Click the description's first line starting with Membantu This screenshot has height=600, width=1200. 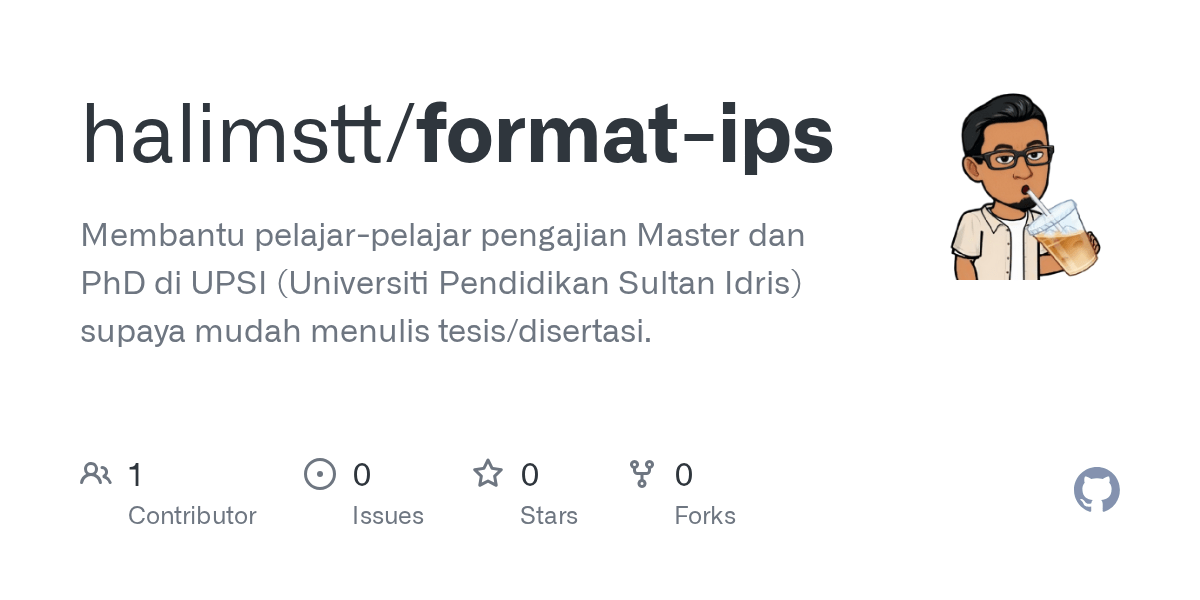point(442,235)
